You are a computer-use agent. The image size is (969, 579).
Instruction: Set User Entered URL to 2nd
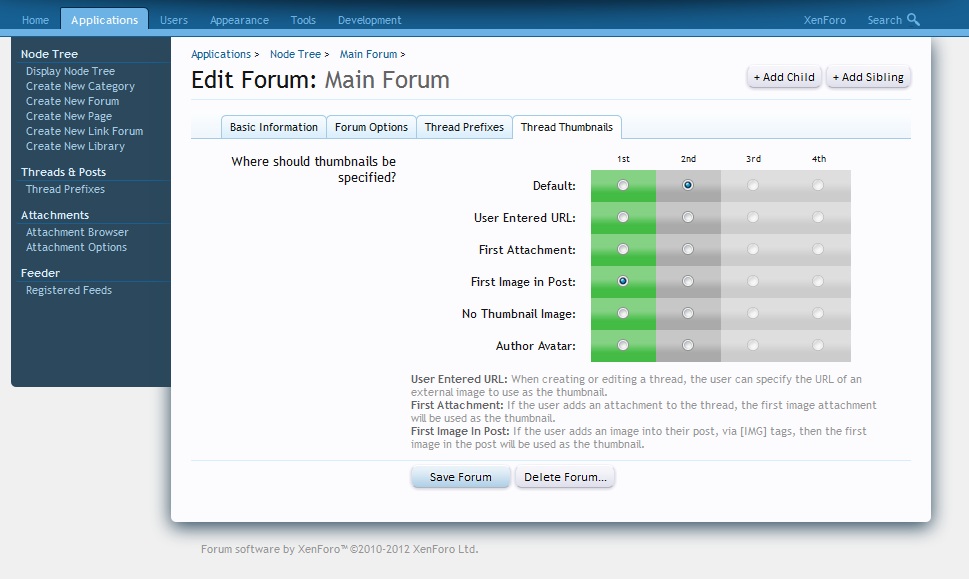point(688,217)
